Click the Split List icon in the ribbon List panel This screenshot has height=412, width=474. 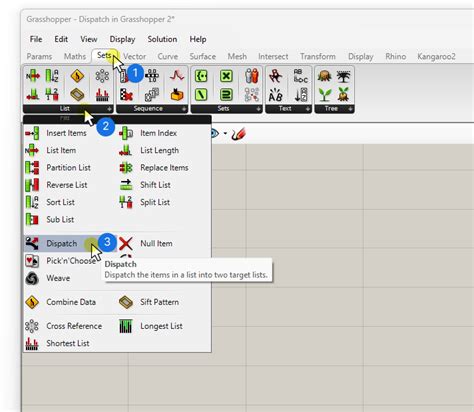point(52,94)
